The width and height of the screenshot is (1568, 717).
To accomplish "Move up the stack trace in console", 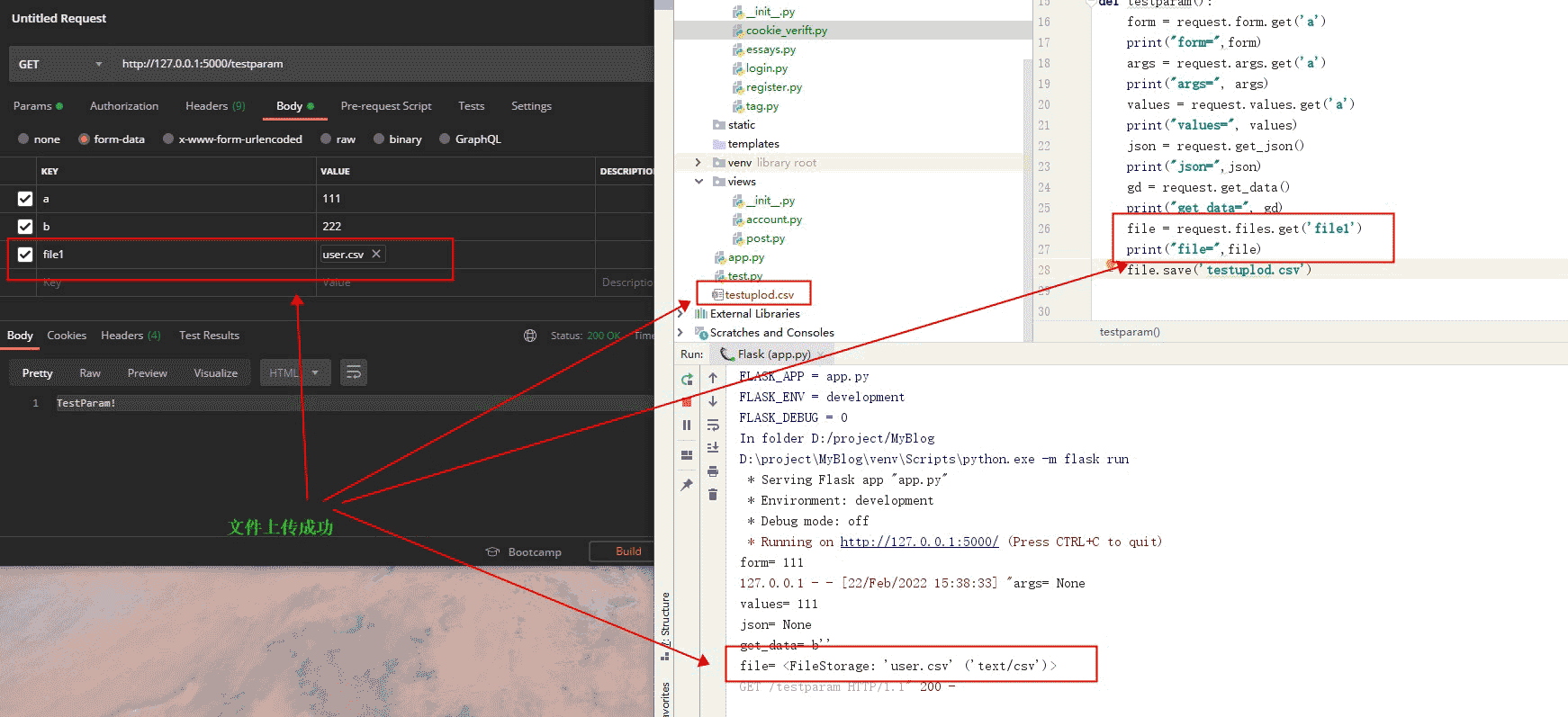I will point(713,378).
